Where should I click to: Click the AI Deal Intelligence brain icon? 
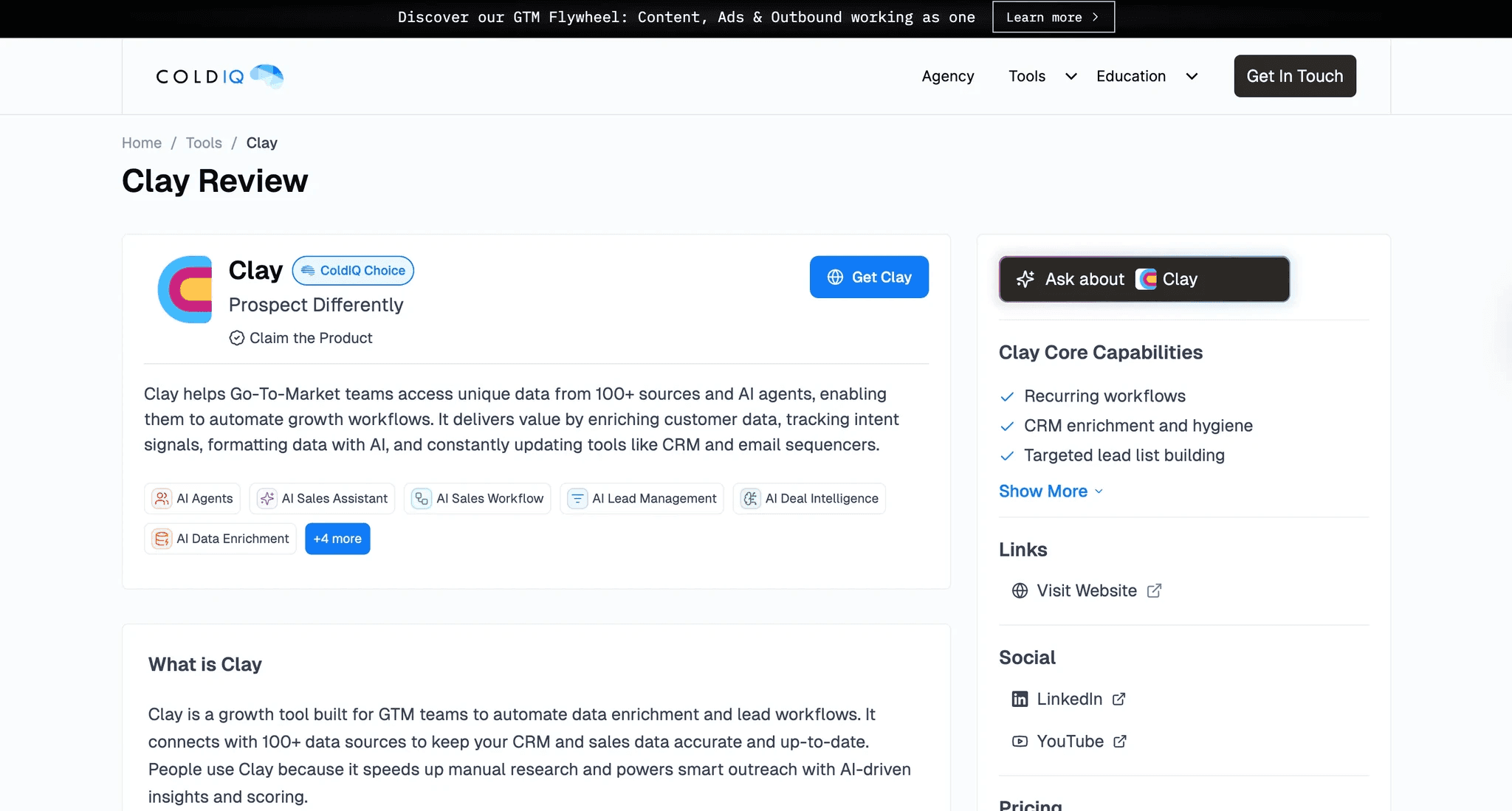click(750, 499)
